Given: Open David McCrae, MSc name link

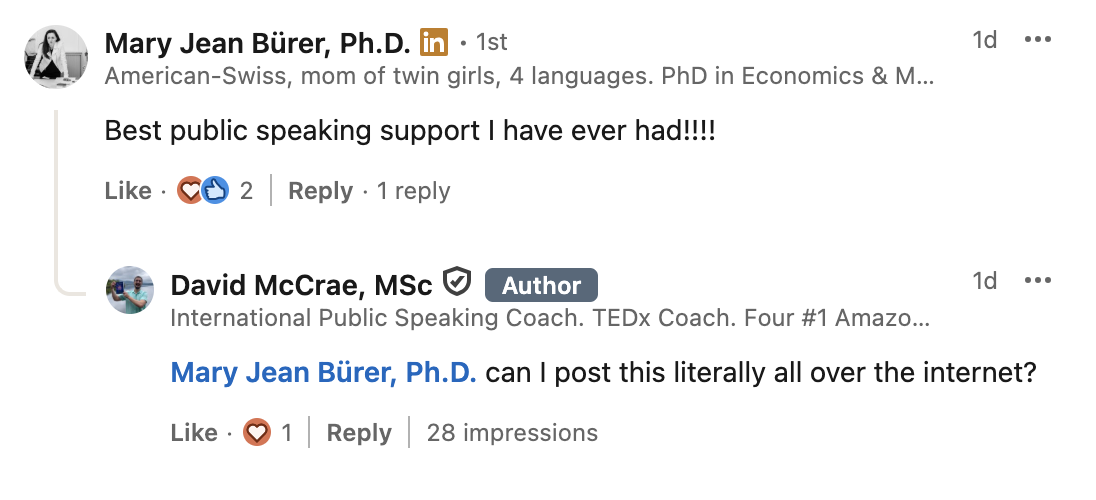Looking at the screenshot, I should (301, 285).
